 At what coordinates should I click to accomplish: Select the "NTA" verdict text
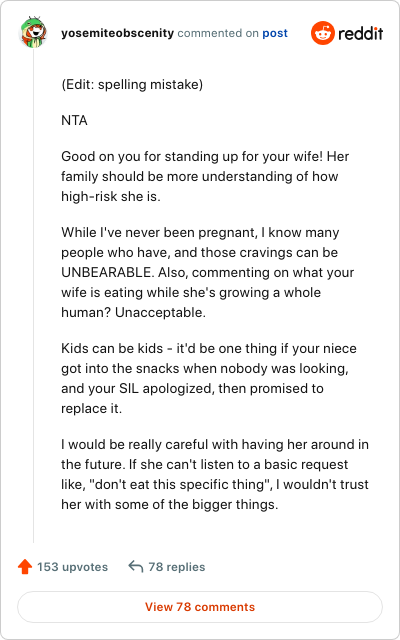[x=74, y=121]
